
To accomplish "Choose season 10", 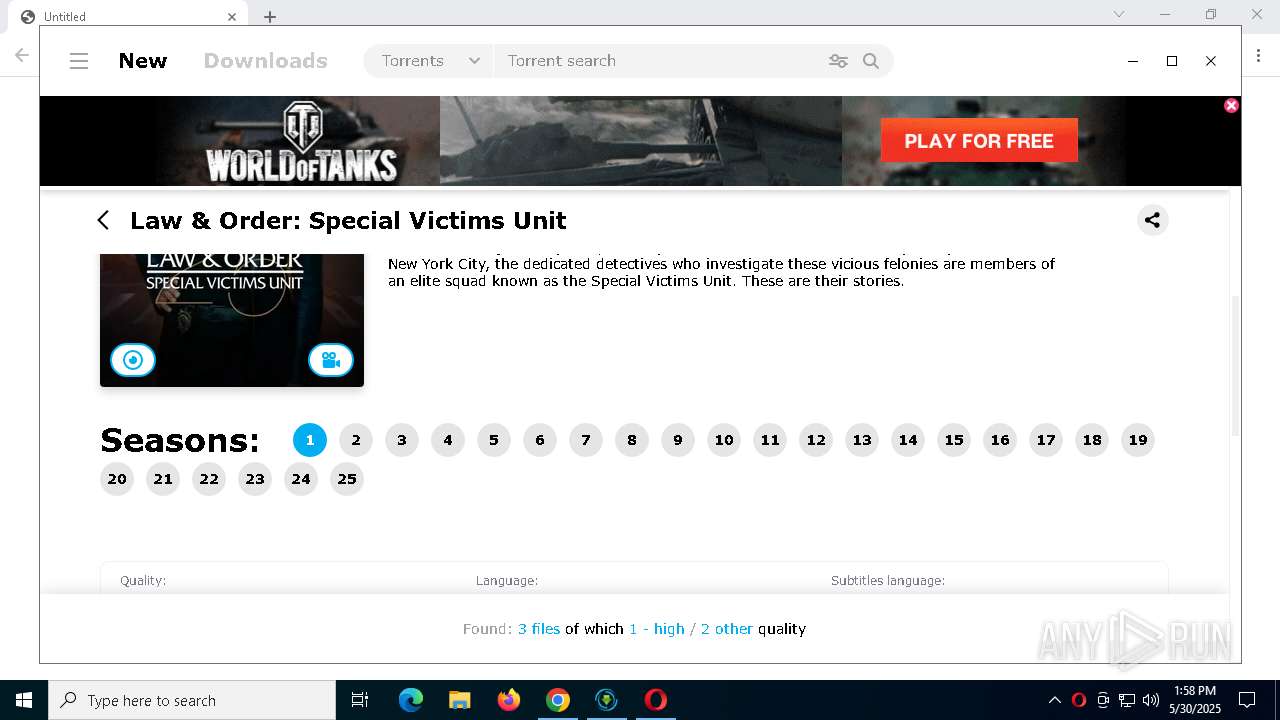I will pyautogui.click(x=724, y=440).
